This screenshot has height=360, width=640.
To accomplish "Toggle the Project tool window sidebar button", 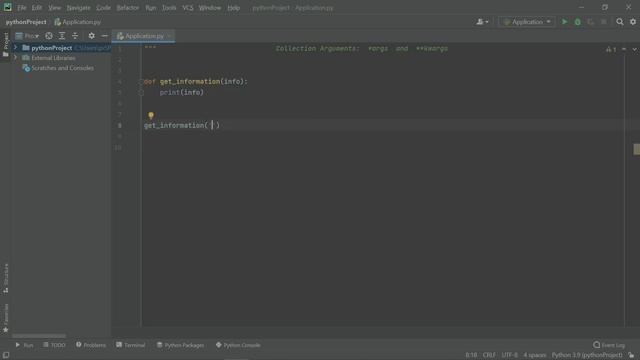I will point(6,44).
